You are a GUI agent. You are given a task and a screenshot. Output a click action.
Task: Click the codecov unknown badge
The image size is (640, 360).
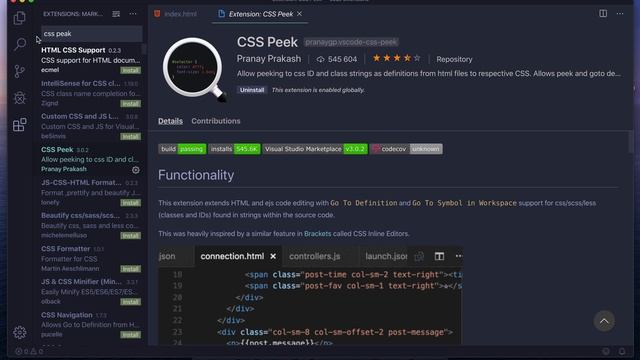[x=406, y=149]
